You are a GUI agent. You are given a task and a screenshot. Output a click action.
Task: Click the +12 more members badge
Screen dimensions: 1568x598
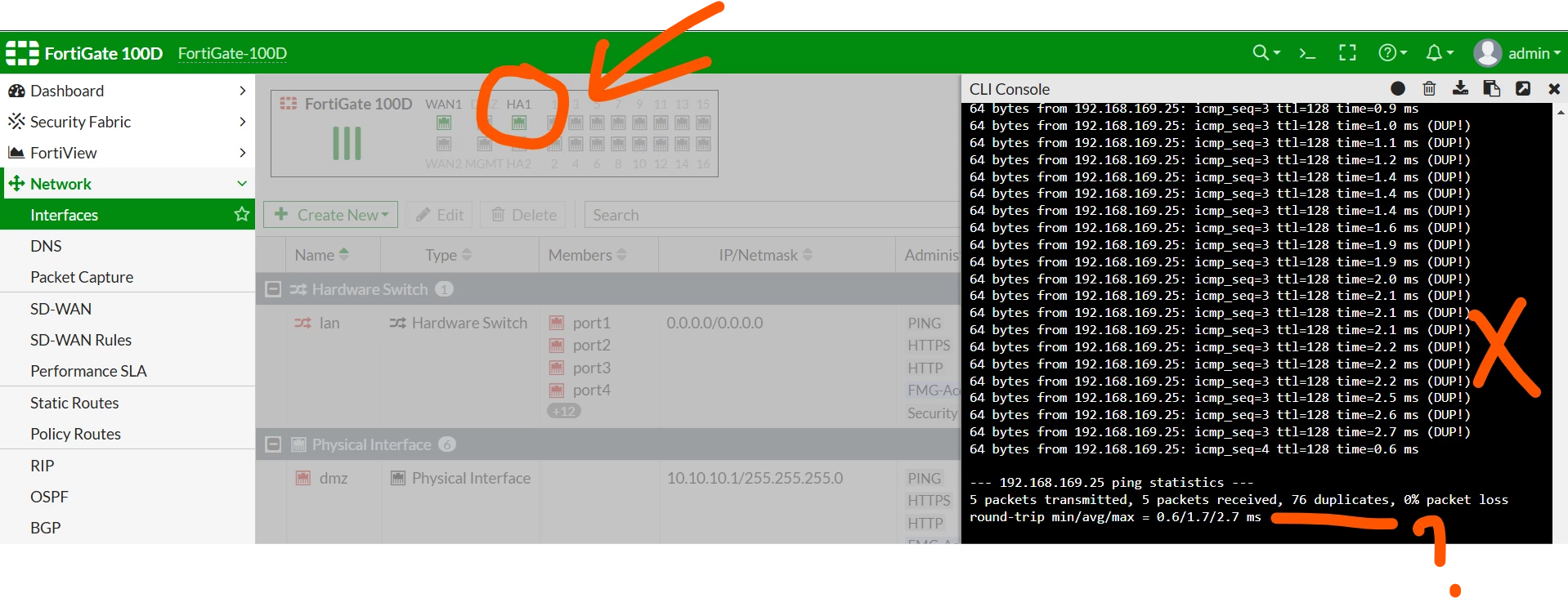[563, 411]
